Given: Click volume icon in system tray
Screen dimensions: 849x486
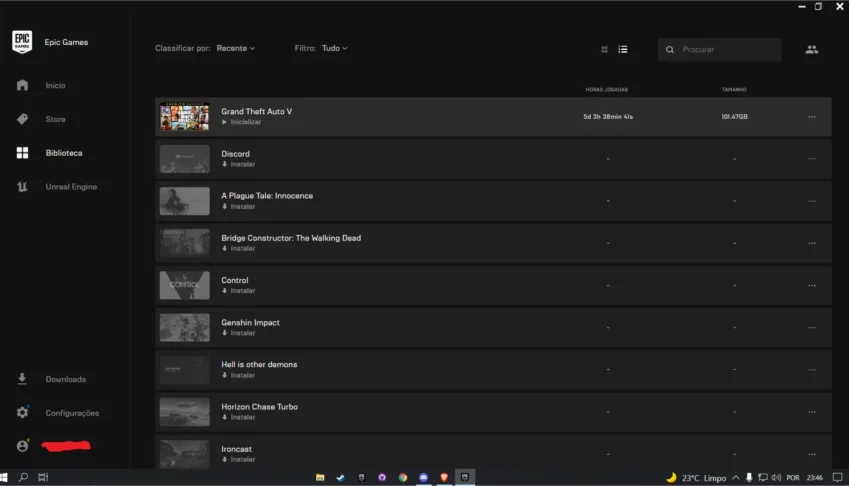Looking at the screenshot, I should 776,477.
